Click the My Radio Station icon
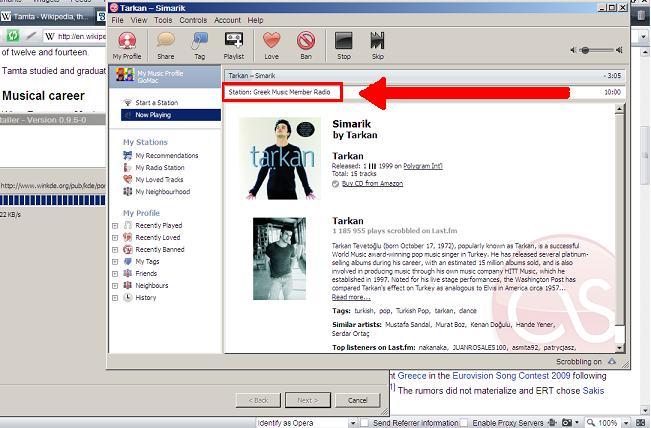Screen dimensions: 651x428 127,167
